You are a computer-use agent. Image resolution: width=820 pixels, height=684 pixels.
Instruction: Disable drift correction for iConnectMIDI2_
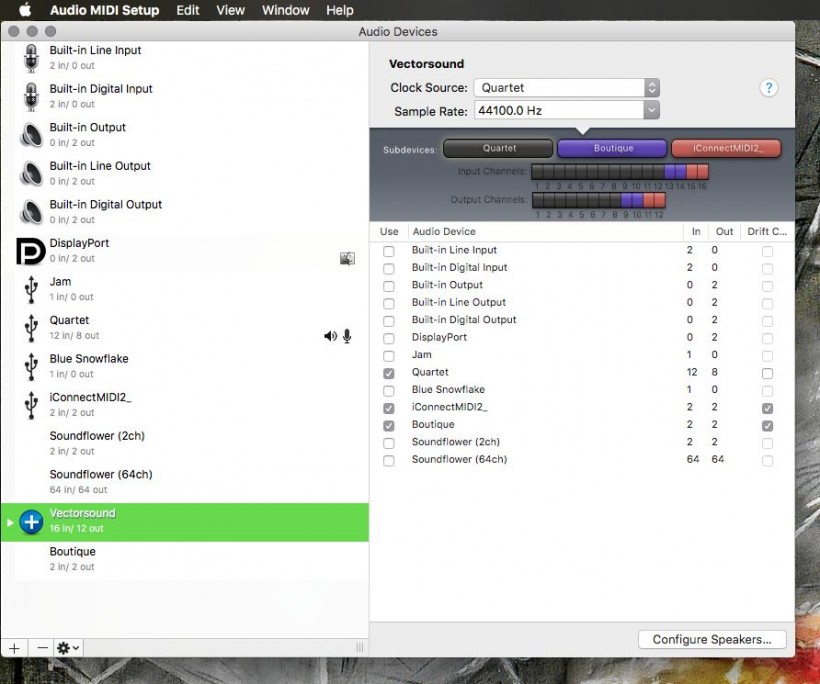[767, 408]
